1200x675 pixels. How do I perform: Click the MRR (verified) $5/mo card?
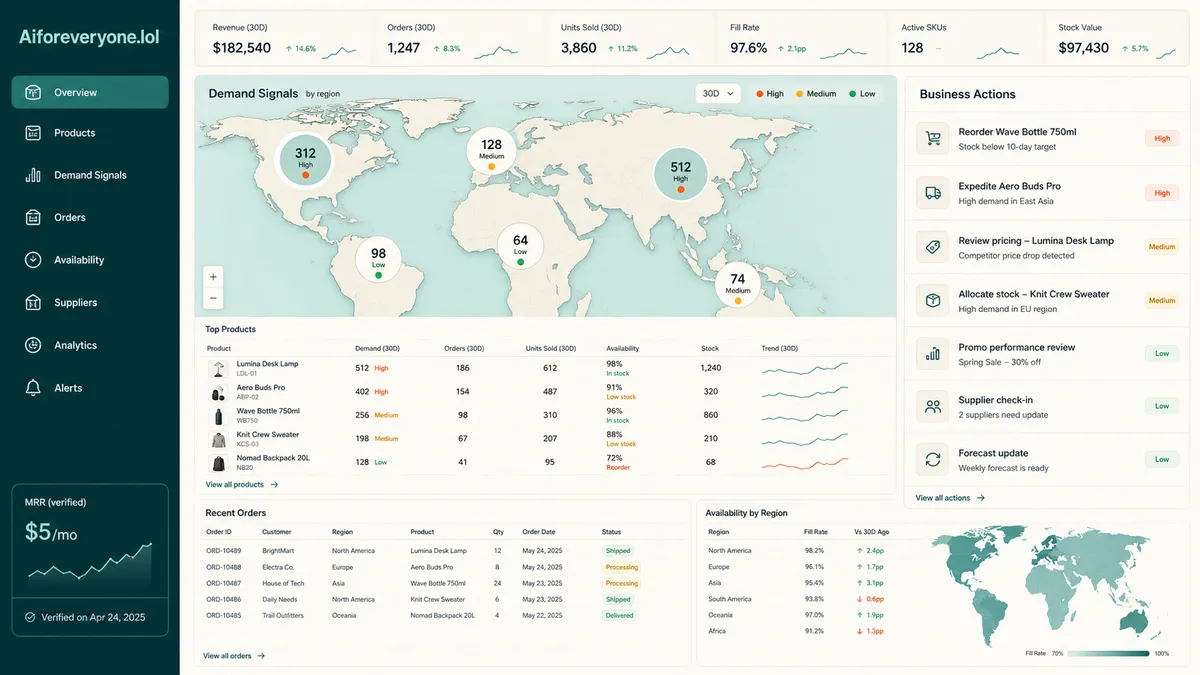tap(90, 560)
